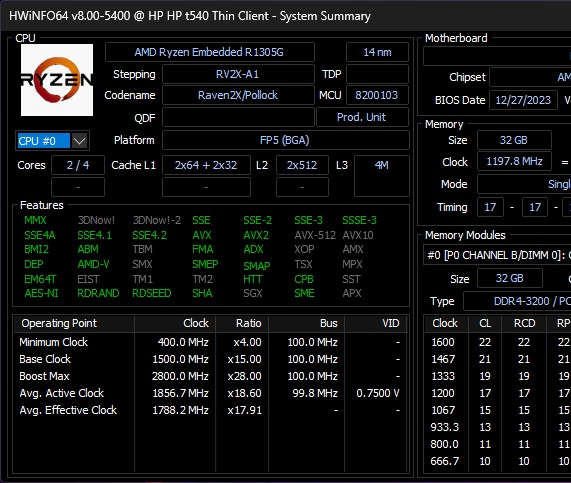Click the RDSEED feature label
This screenshot has height=483, width=571.
tap(151, 293)
